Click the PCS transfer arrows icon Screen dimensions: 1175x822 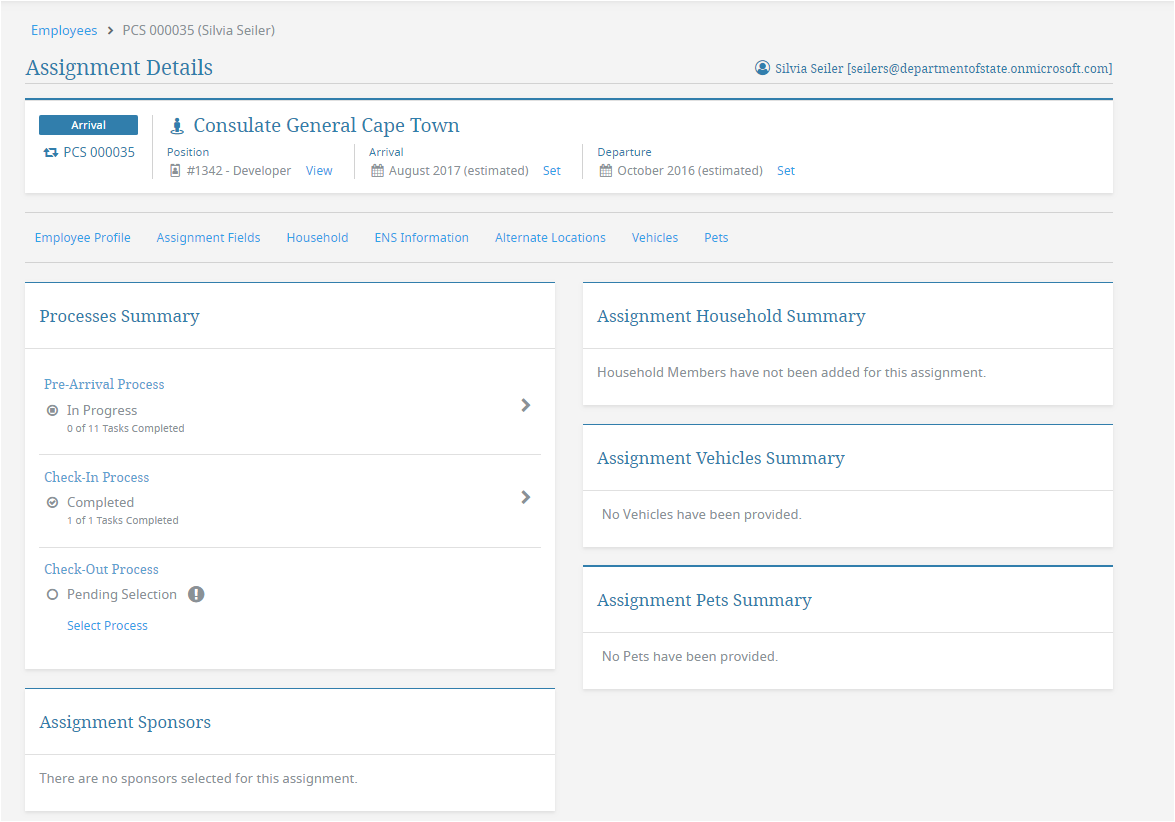(51, 152)
